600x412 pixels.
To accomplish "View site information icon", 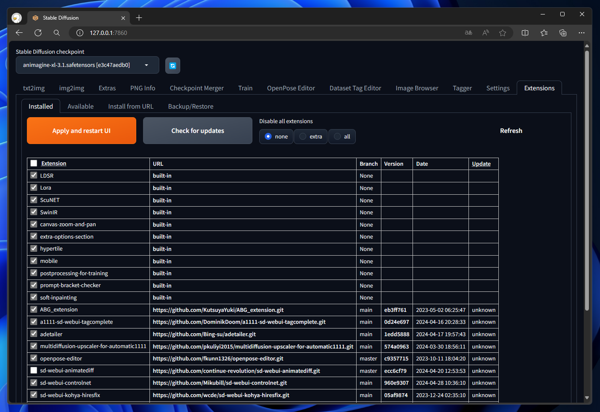I will [80, 33].
